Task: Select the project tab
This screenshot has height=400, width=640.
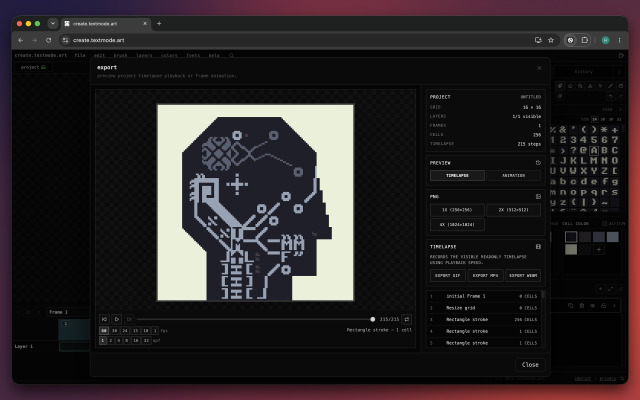Action: point(33,67)
